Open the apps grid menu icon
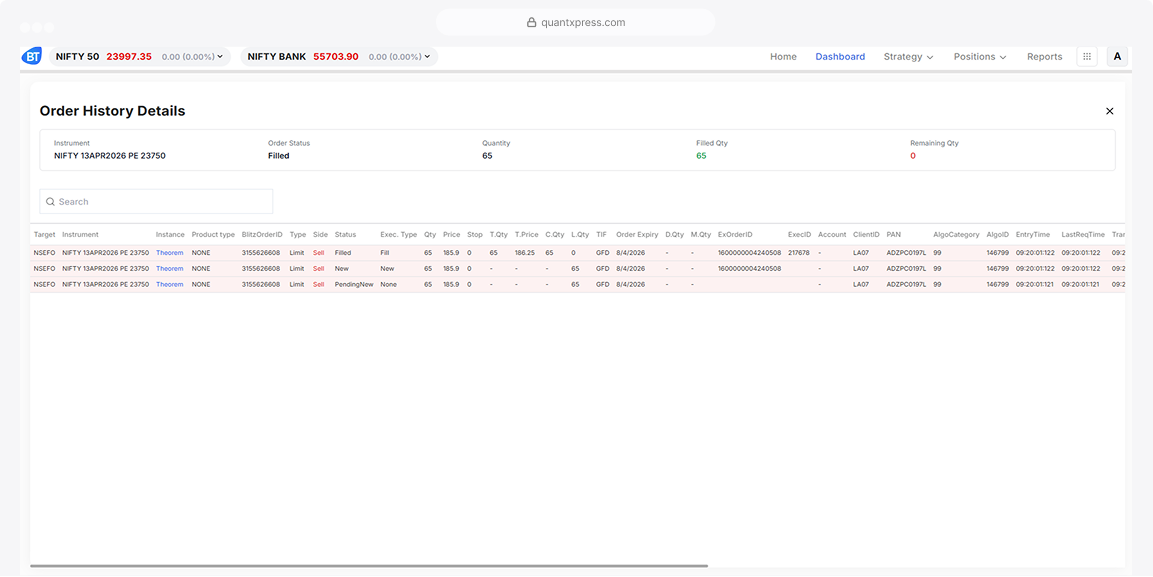Viewport: 1153px width, 577px height. 1087,57
